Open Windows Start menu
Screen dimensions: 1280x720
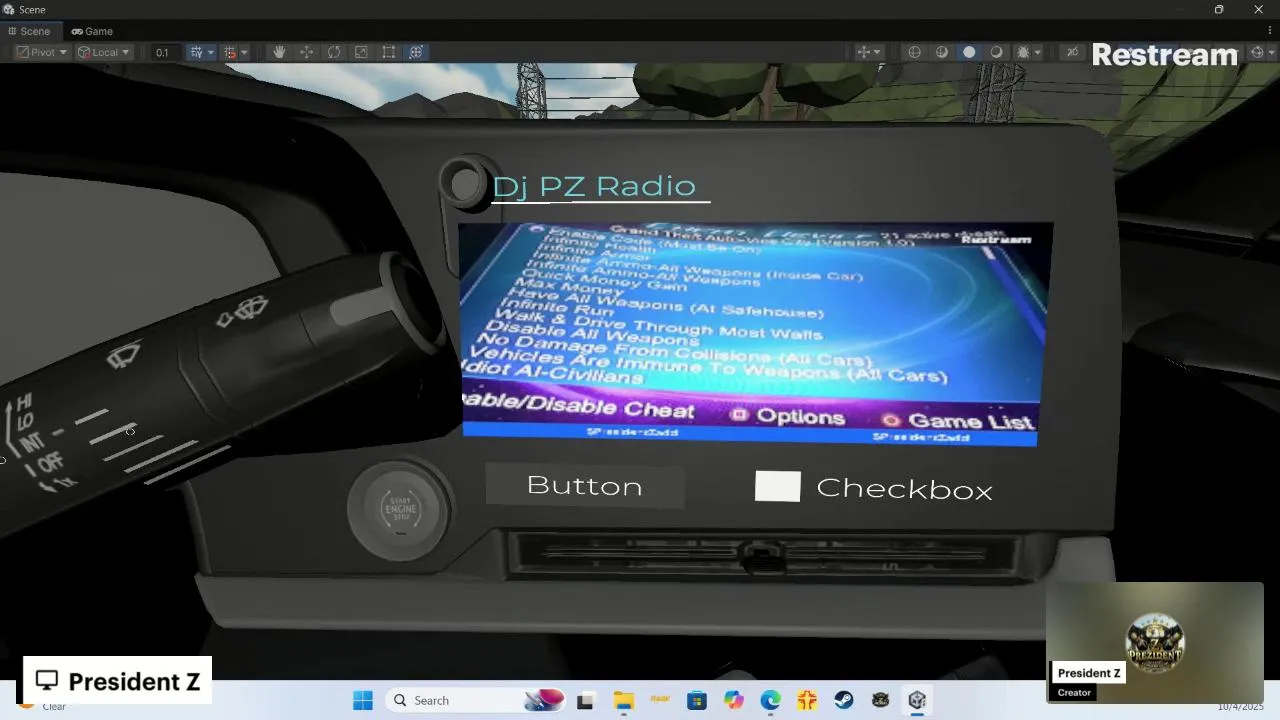[363, 700]
